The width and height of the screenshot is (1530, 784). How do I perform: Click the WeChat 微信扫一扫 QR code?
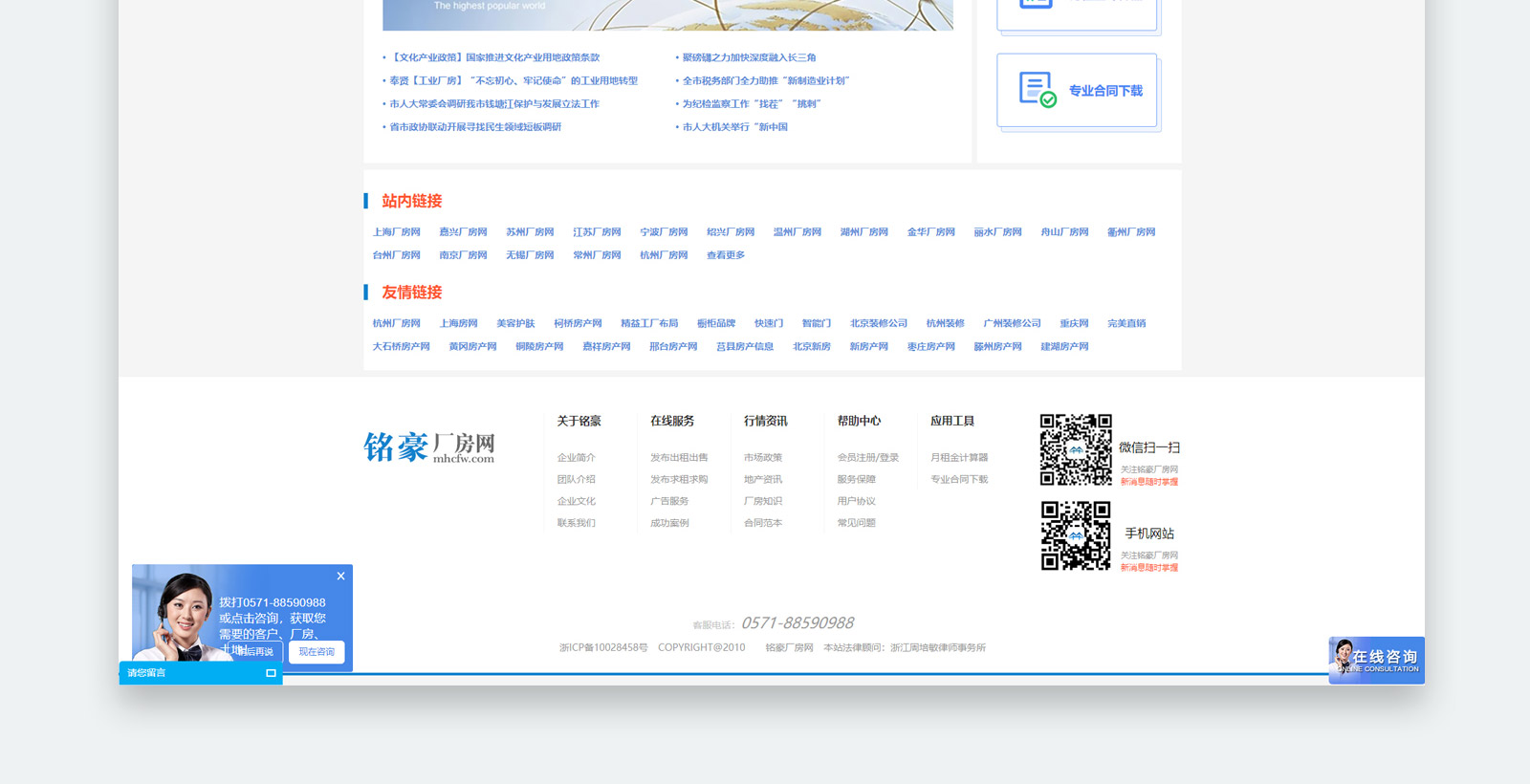[1076, 449]
